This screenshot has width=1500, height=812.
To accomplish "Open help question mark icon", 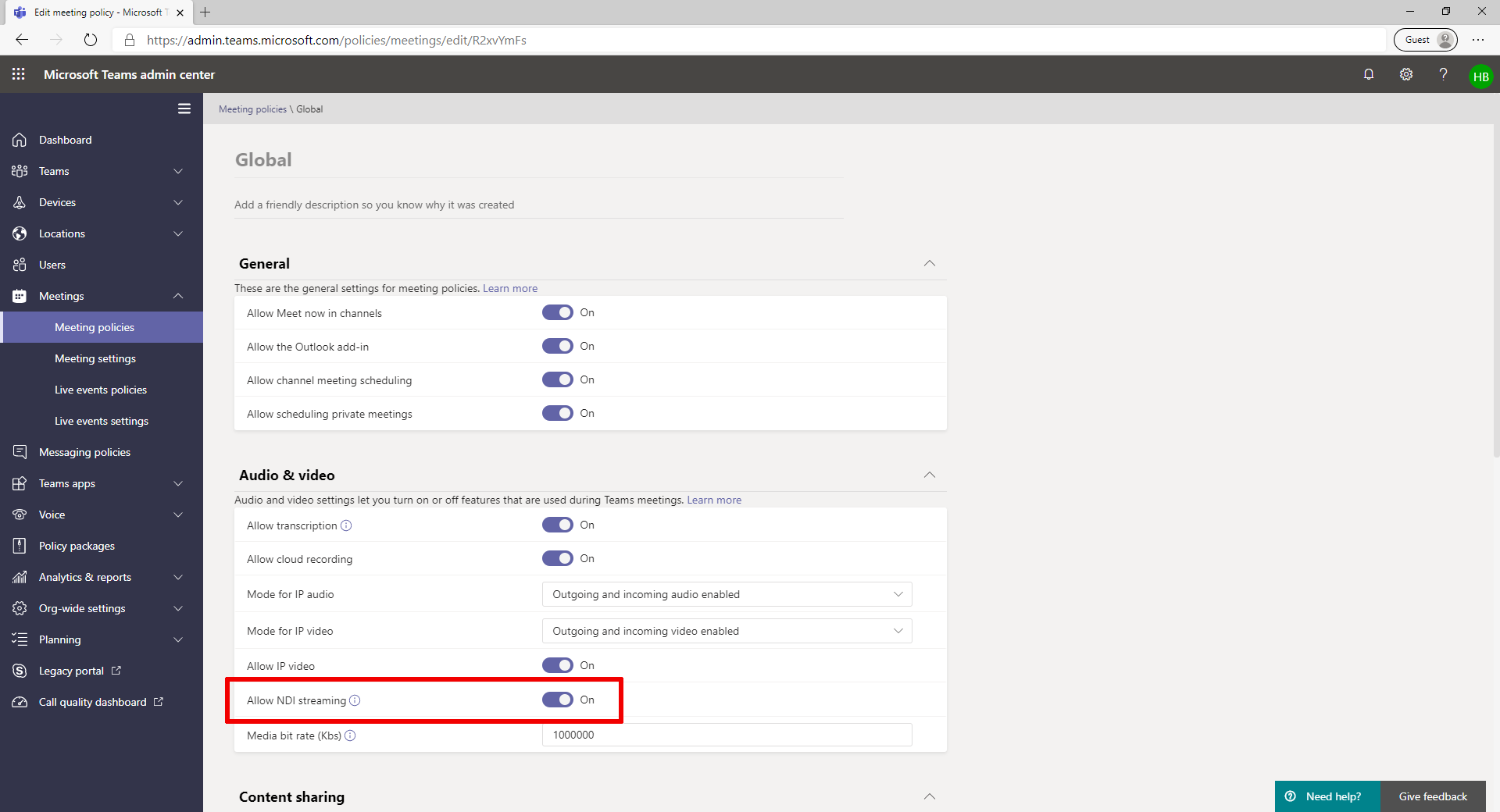I will click(1443, 74).
